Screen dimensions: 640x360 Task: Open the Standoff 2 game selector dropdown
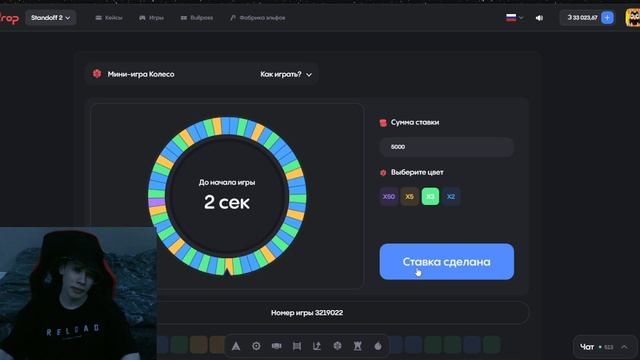[x=51, y=18]
